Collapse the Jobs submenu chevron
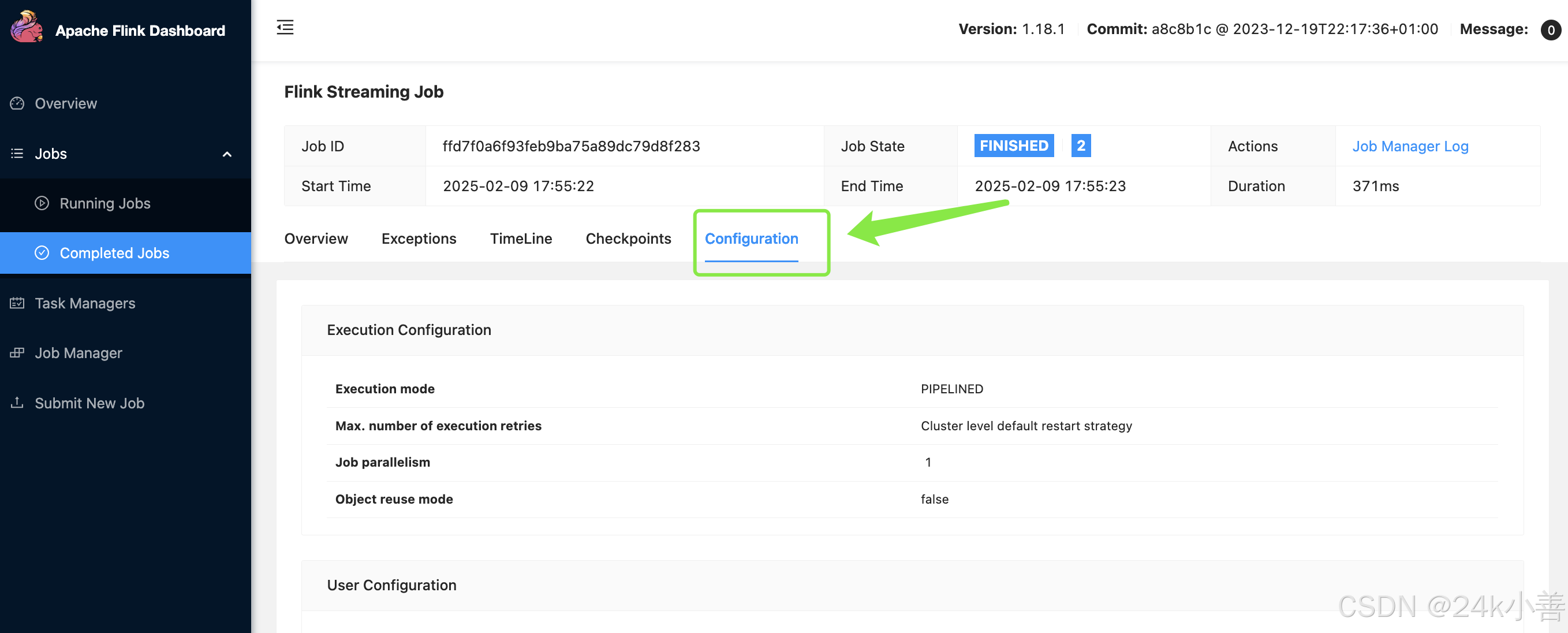1568x633 pixels. [x=227, y=154]
